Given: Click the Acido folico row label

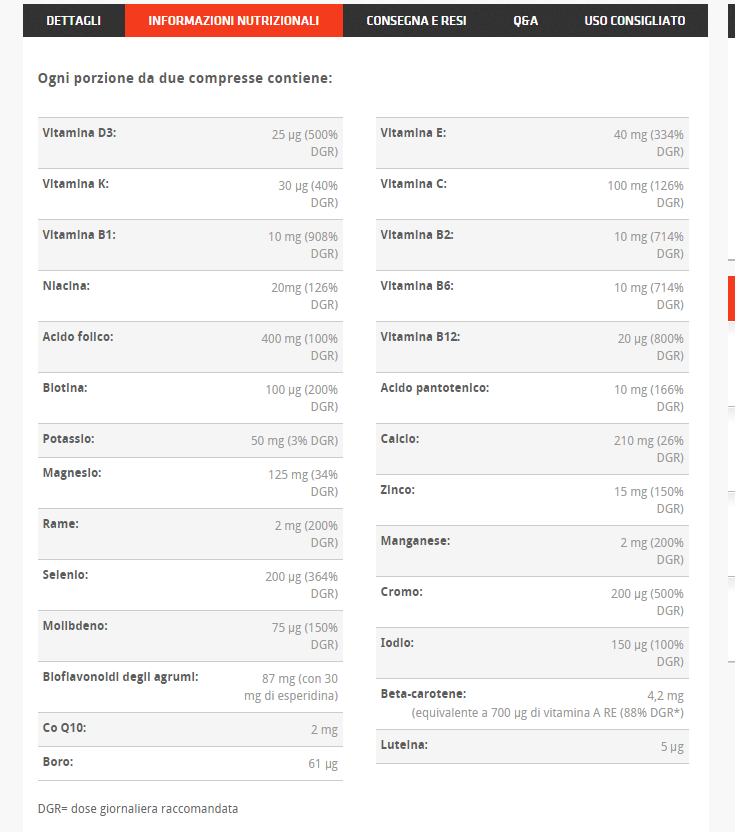Looking at the screenshot, I should (x=78, y=337).
